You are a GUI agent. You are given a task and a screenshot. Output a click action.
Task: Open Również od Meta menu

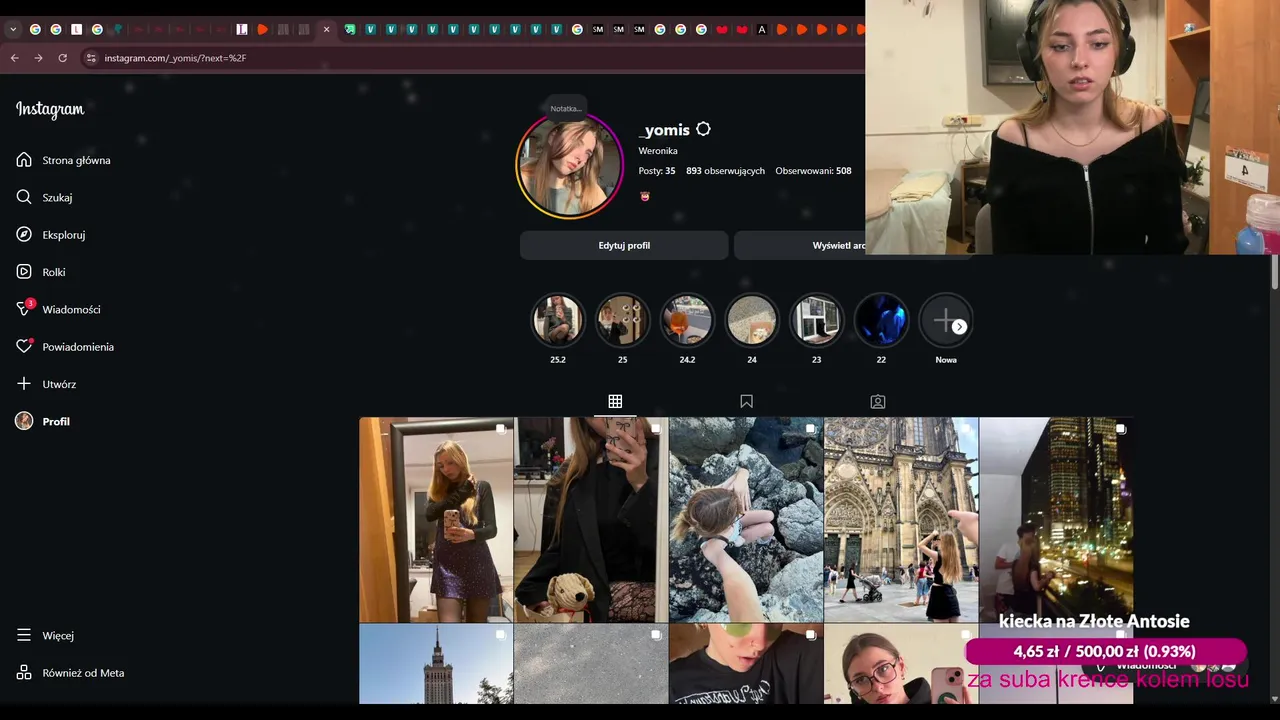(x=70, y=673)
